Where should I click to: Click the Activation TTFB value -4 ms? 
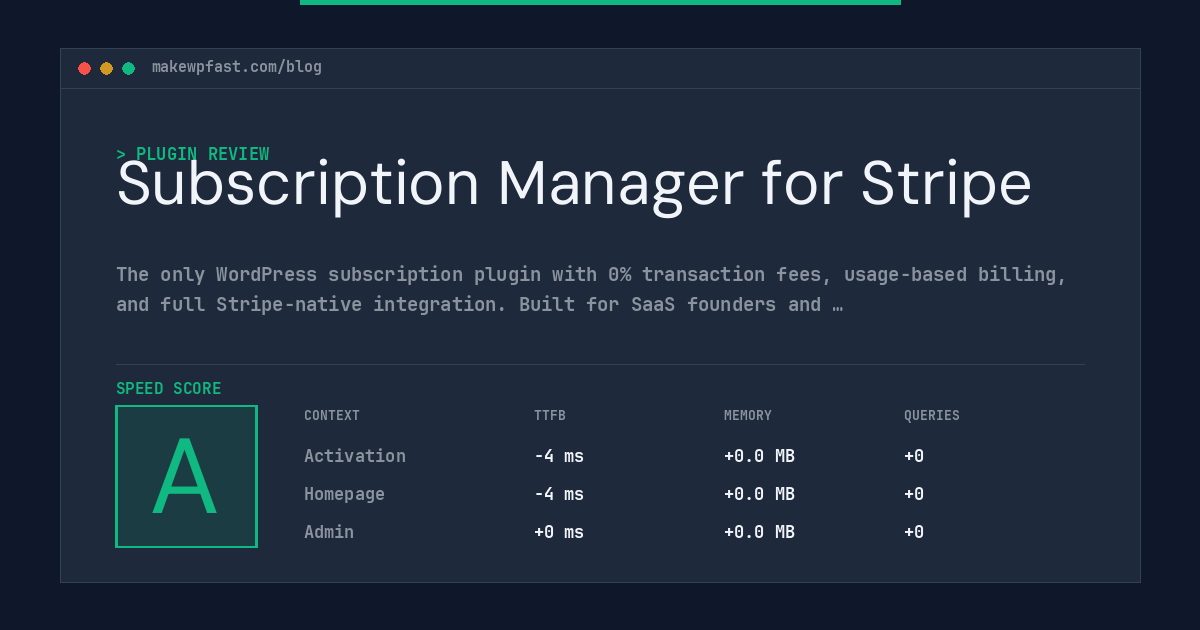coord(559,456)
